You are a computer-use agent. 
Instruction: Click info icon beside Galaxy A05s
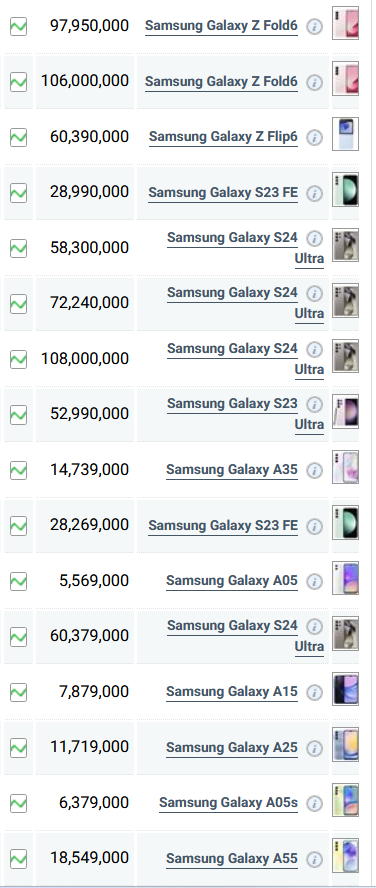click(315, 804)
